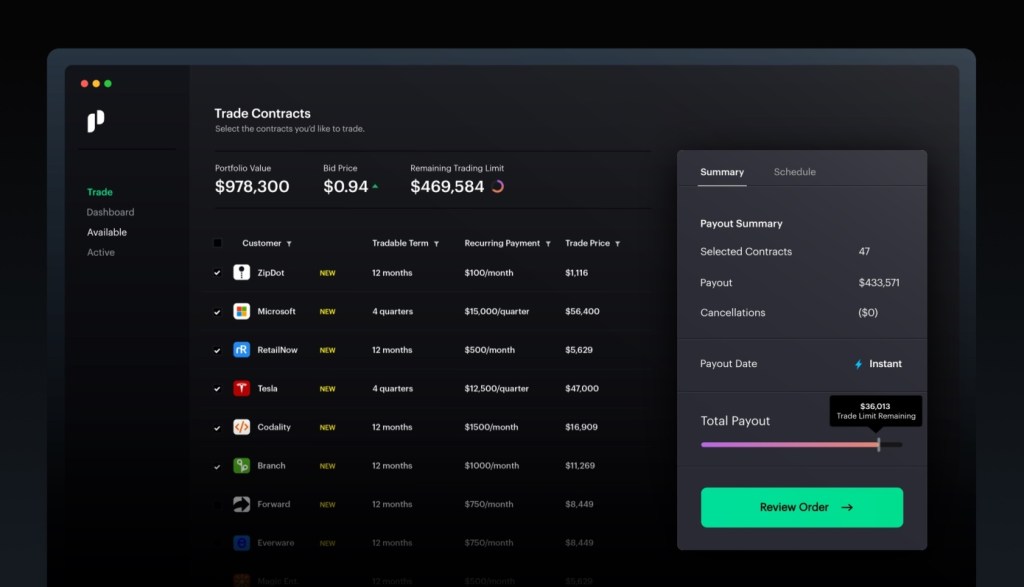Click the Codality company icon
The height and width of the screenshot is (587, 1024).
tap(242, 427)
